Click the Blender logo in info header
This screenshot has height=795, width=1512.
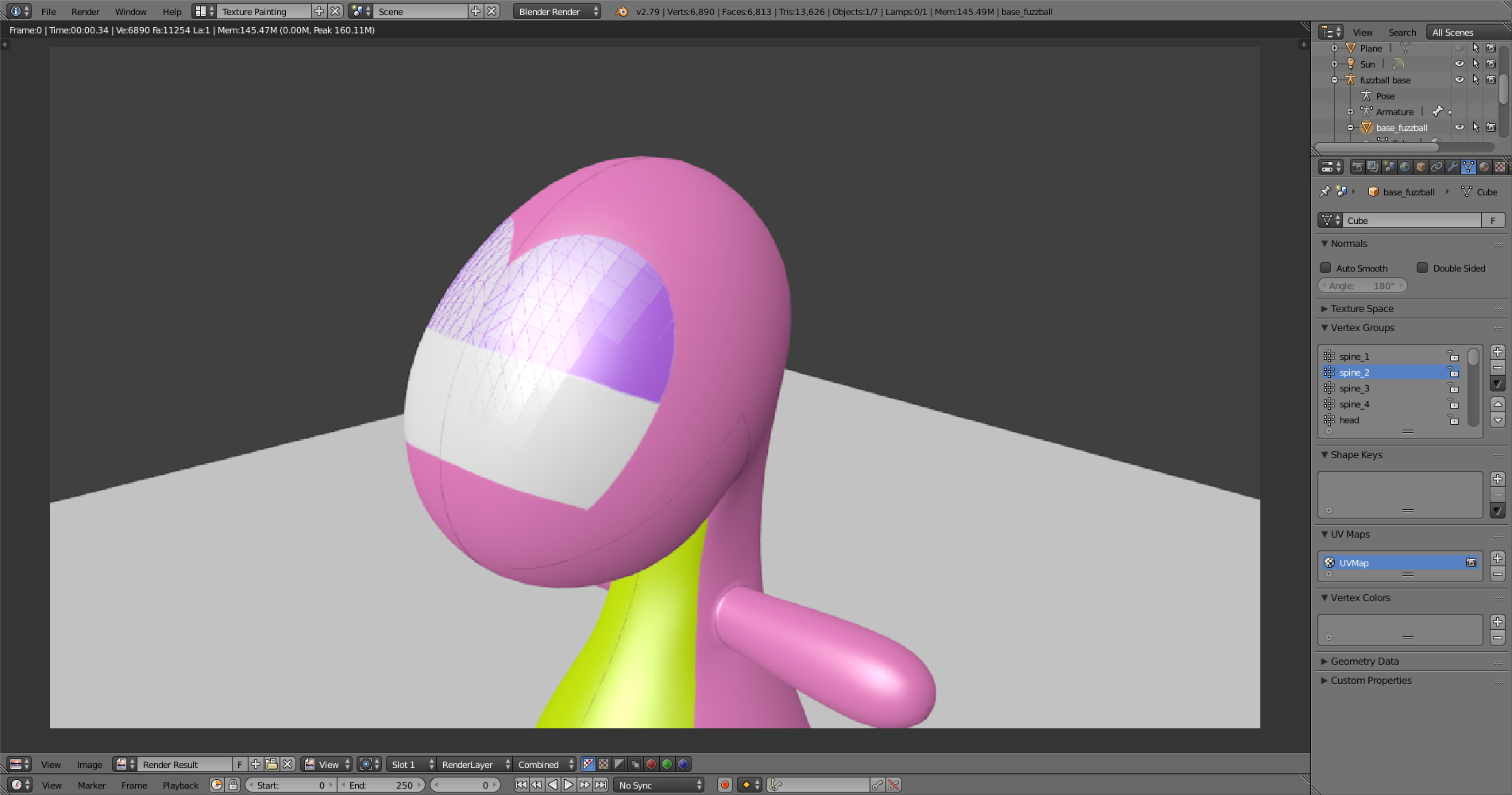[x=622, y=11]
